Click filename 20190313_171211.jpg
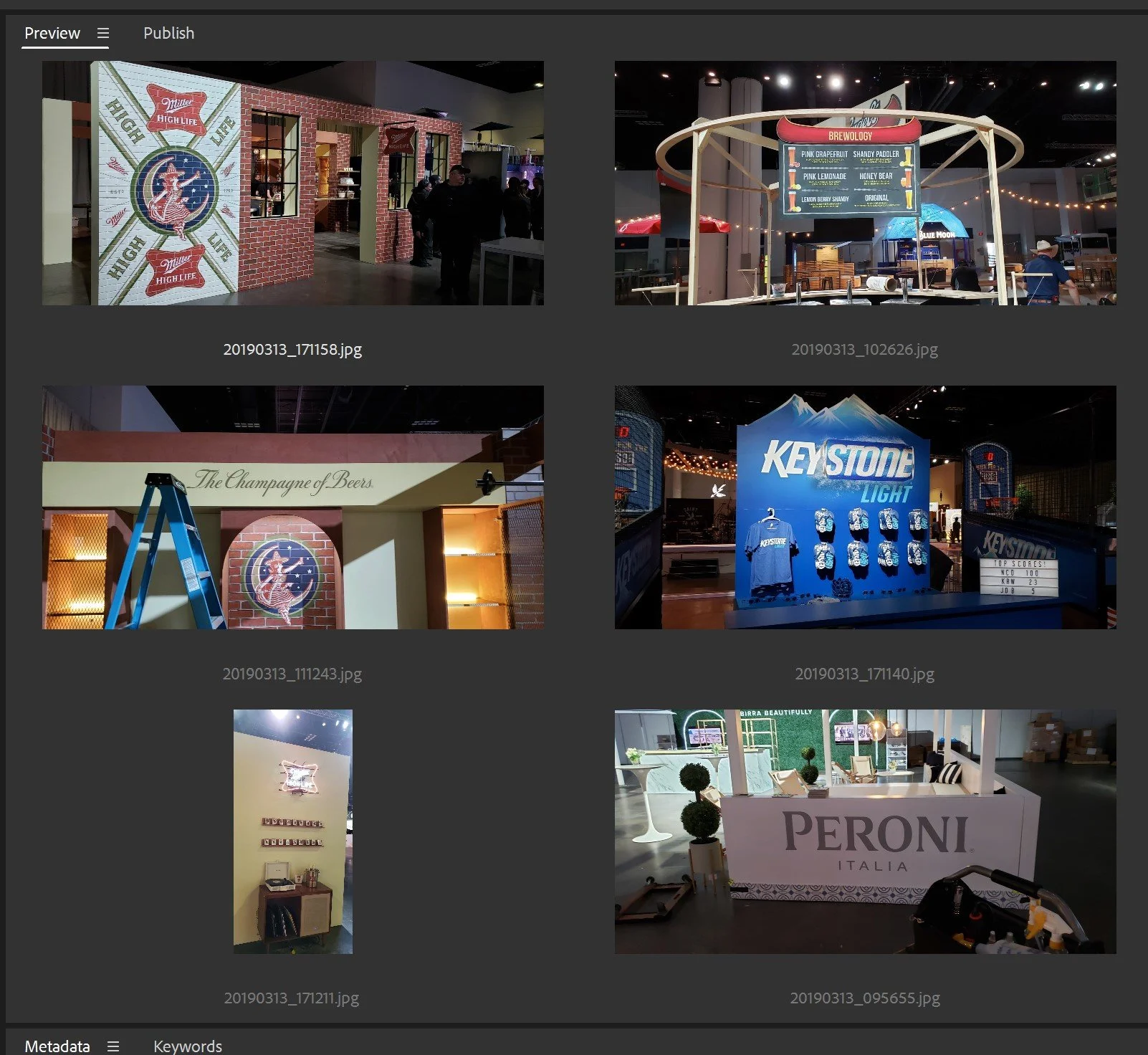The width and height of the screenshot is (1148, 1055). point(292,998)
